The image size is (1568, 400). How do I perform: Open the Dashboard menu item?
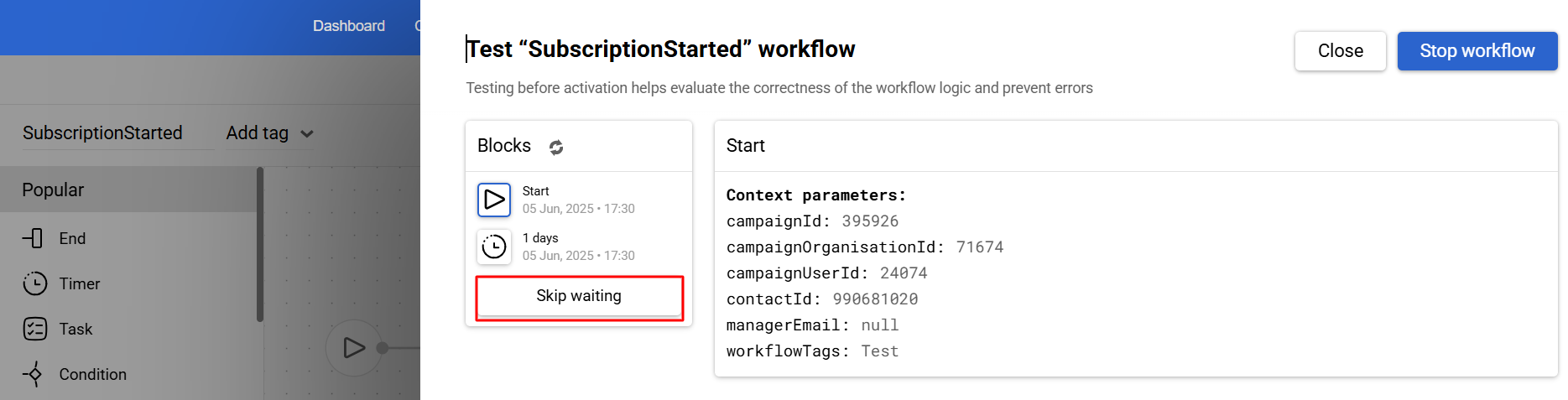click(x=349, y=26)
